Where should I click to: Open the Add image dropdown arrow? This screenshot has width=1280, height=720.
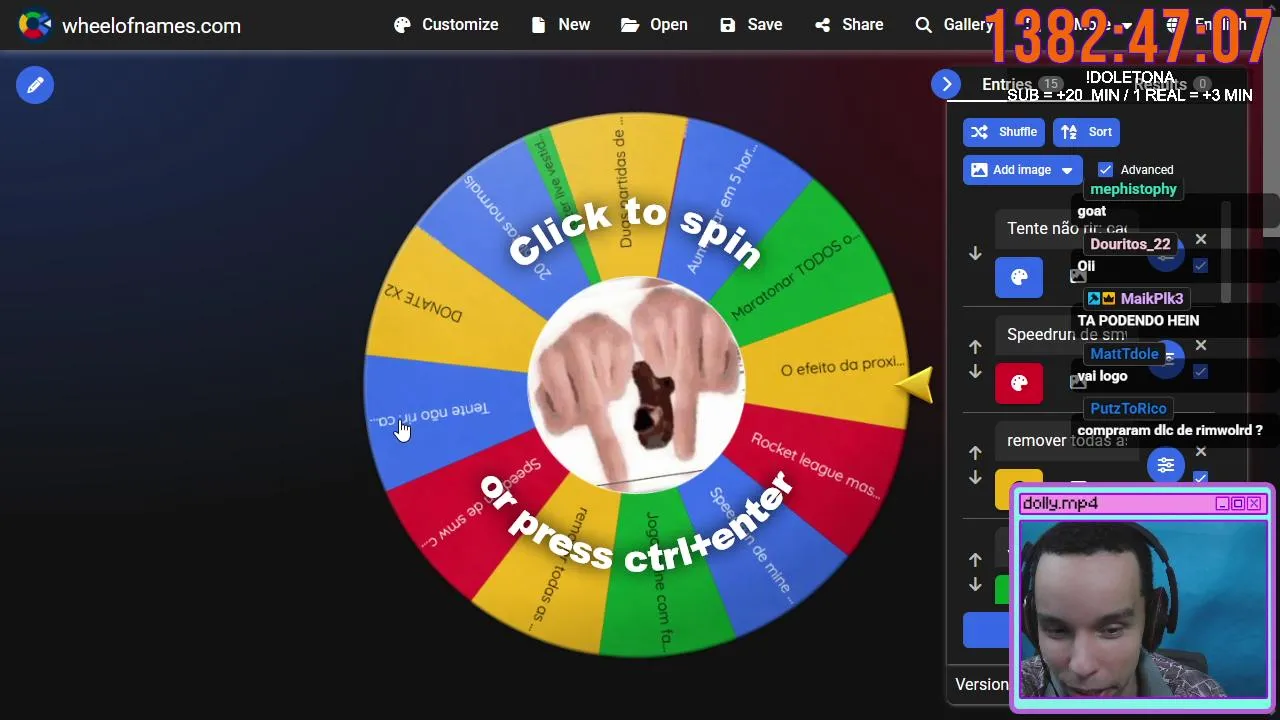1067,170
